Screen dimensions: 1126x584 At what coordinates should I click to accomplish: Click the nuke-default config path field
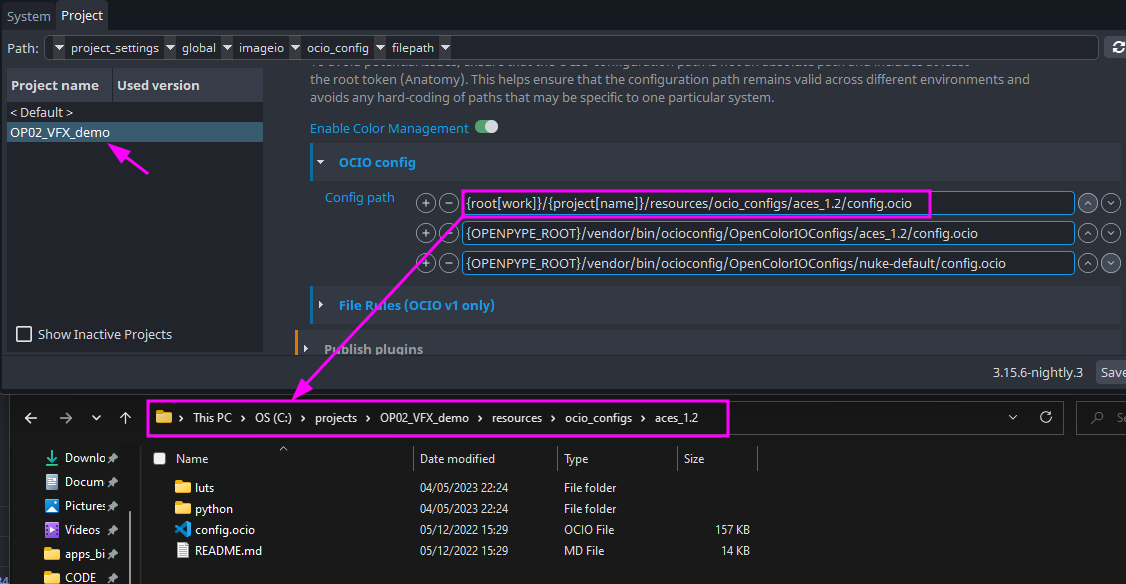pos(767,263)
